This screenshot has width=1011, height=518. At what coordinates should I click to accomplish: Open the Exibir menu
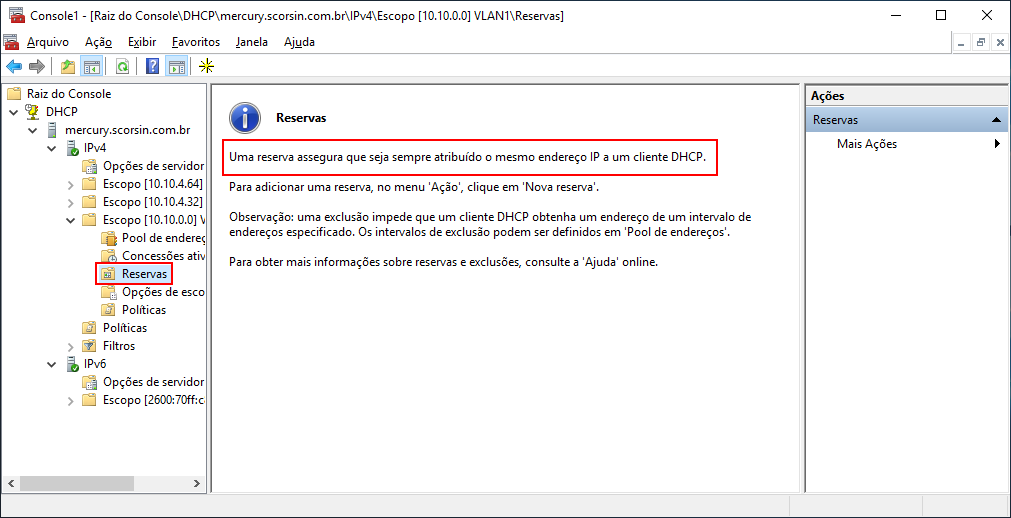tap(142, 42)
